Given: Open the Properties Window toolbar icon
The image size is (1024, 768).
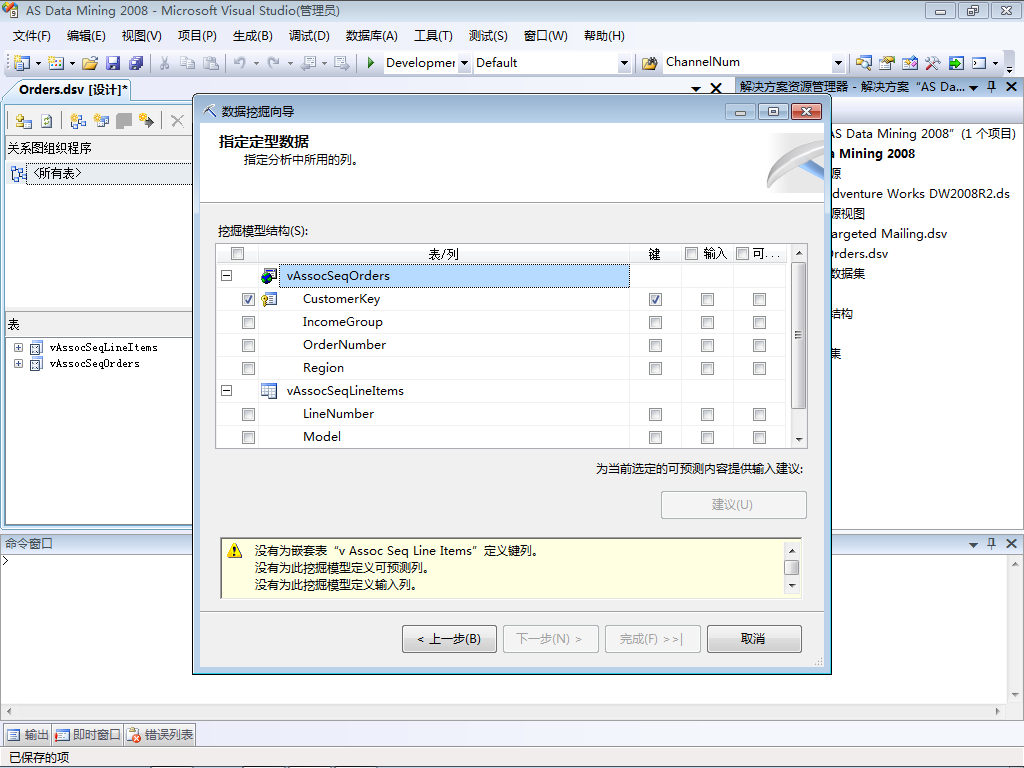Looking at the screenshot, I should pos(886,63).
